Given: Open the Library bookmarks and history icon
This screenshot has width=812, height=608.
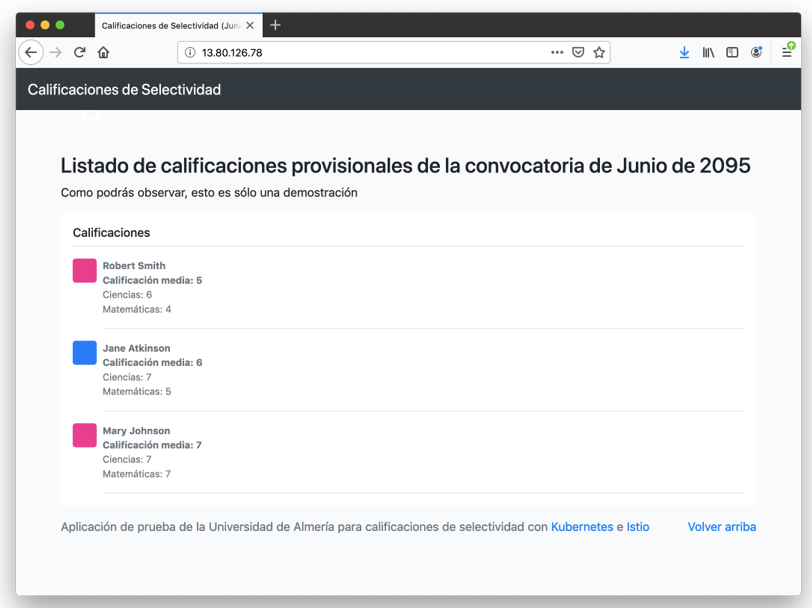Looking at the screenshot, I should coord(708,52).
